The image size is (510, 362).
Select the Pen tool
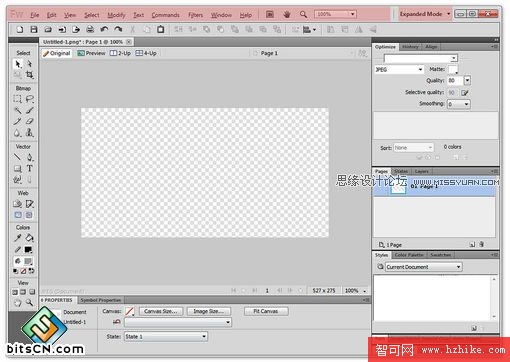pyautogui.click(x=30, y=157)
